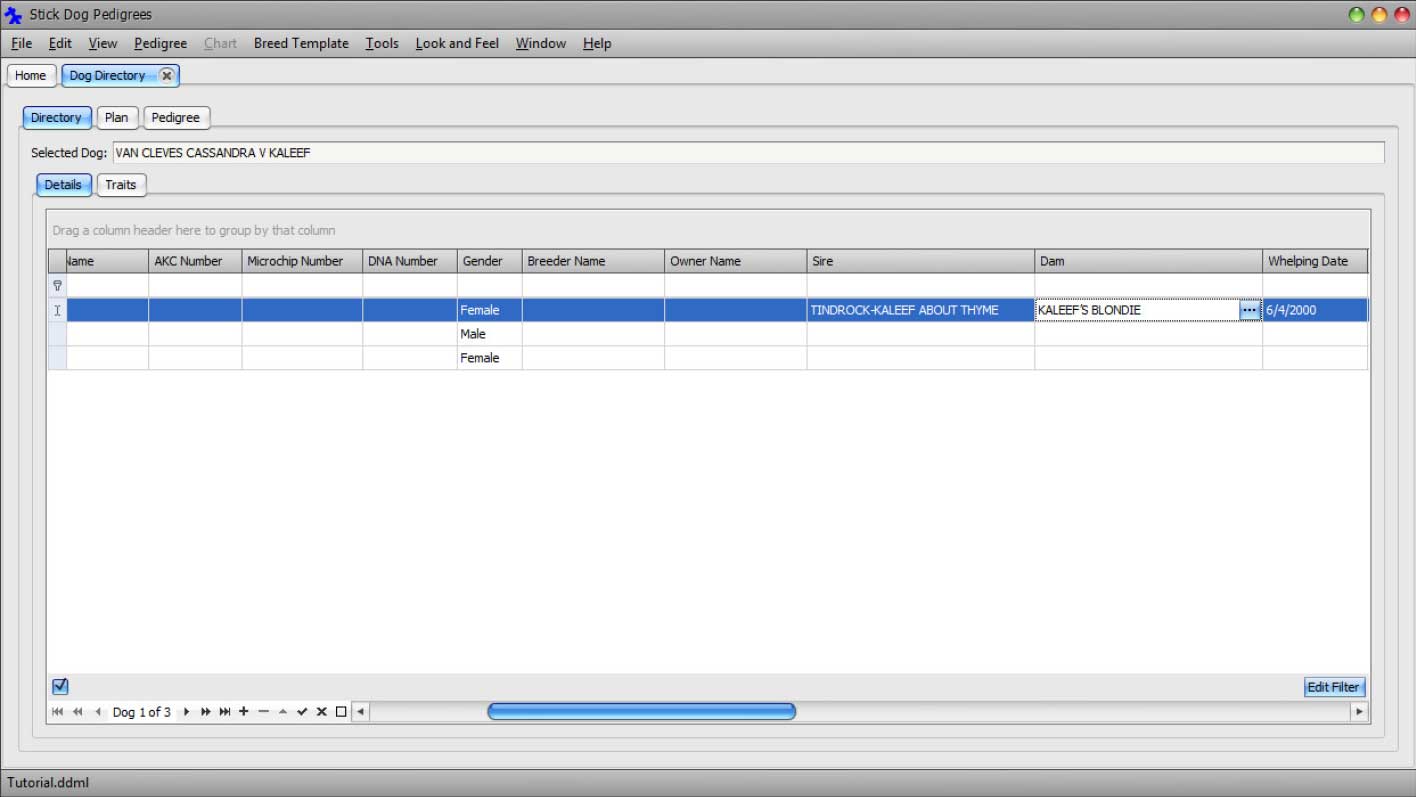Jump to the last dog record
The width and height of the screenshot is (1416, 797).
point(225,712)
